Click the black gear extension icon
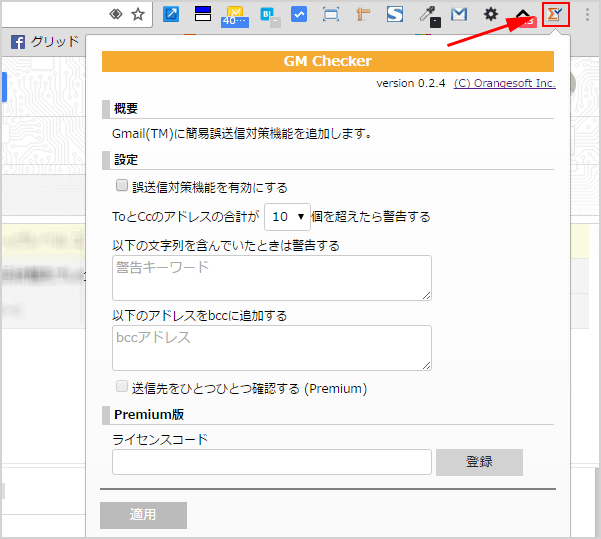The height and width of the screenshot is (539, 601). (x=491, y=15)
